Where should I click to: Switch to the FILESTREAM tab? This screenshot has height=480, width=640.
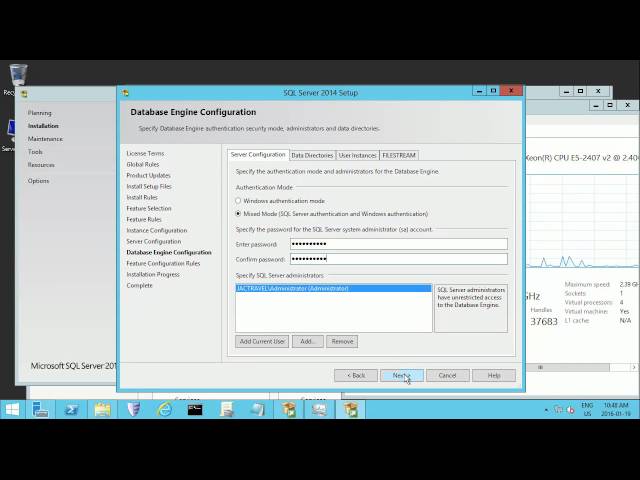point(399,156)
